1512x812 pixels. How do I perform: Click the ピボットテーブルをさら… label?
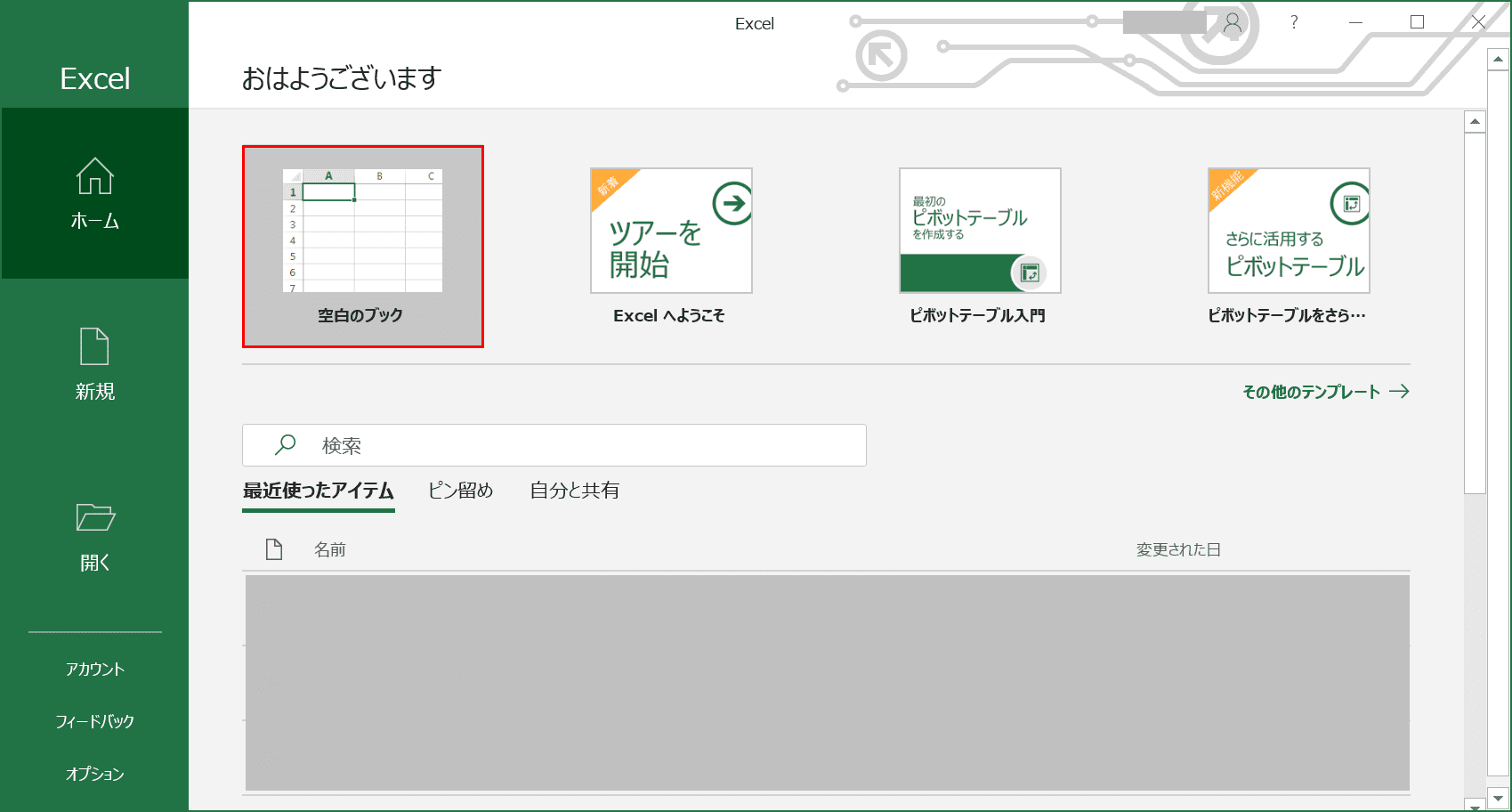pos(1287,315)
